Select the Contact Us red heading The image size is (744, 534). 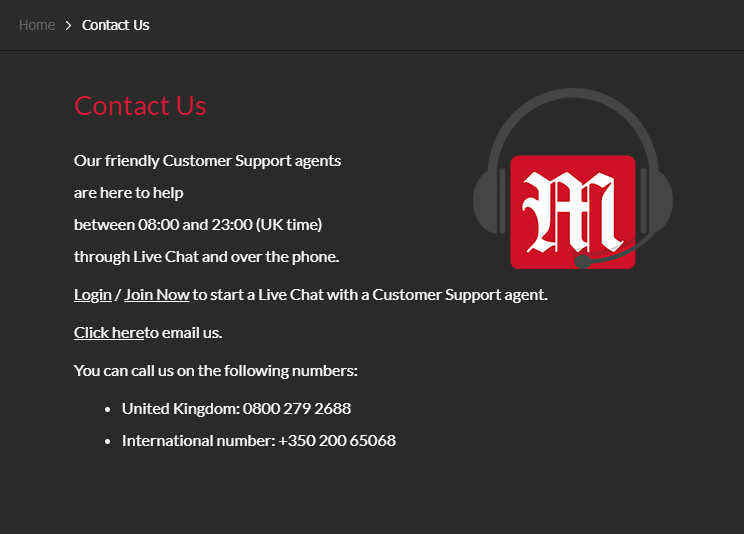click(x=140, y=105)
